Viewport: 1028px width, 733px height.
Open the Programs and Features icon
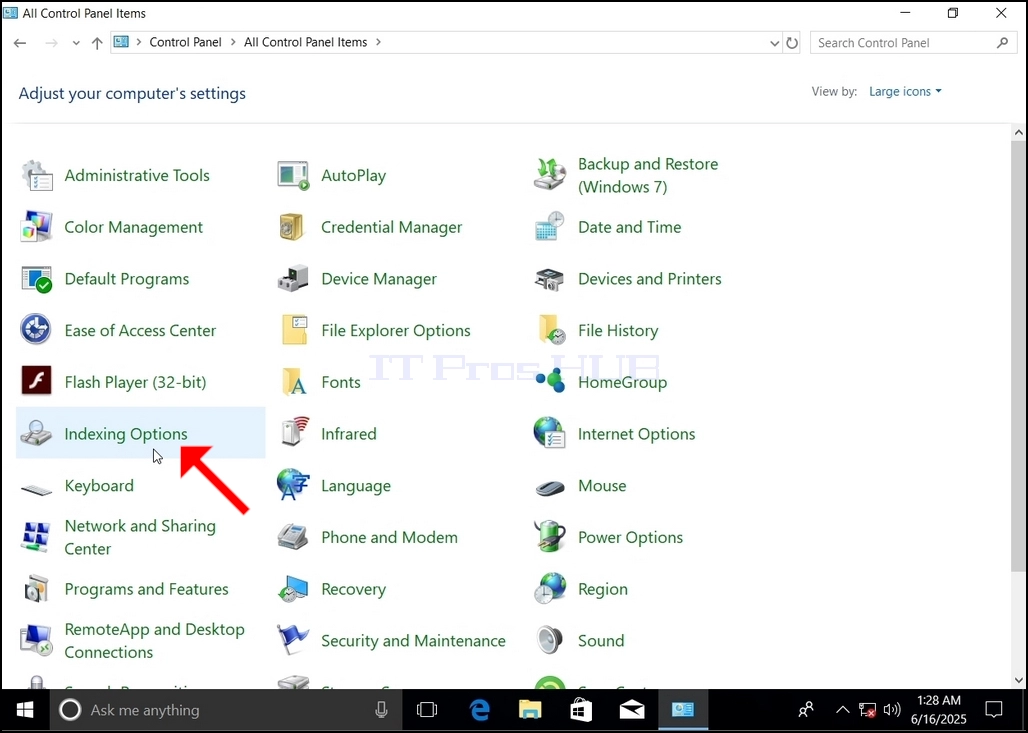point(37,589)
